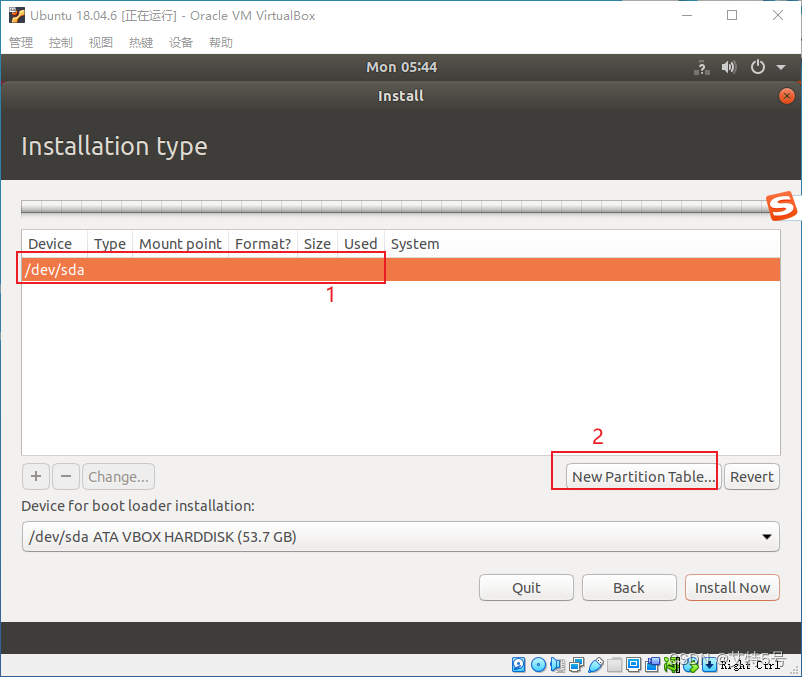The width and height of the screenshot is (802, 677).
Task: Select the /dev/sda row in the device table
Action: [200, 269]
